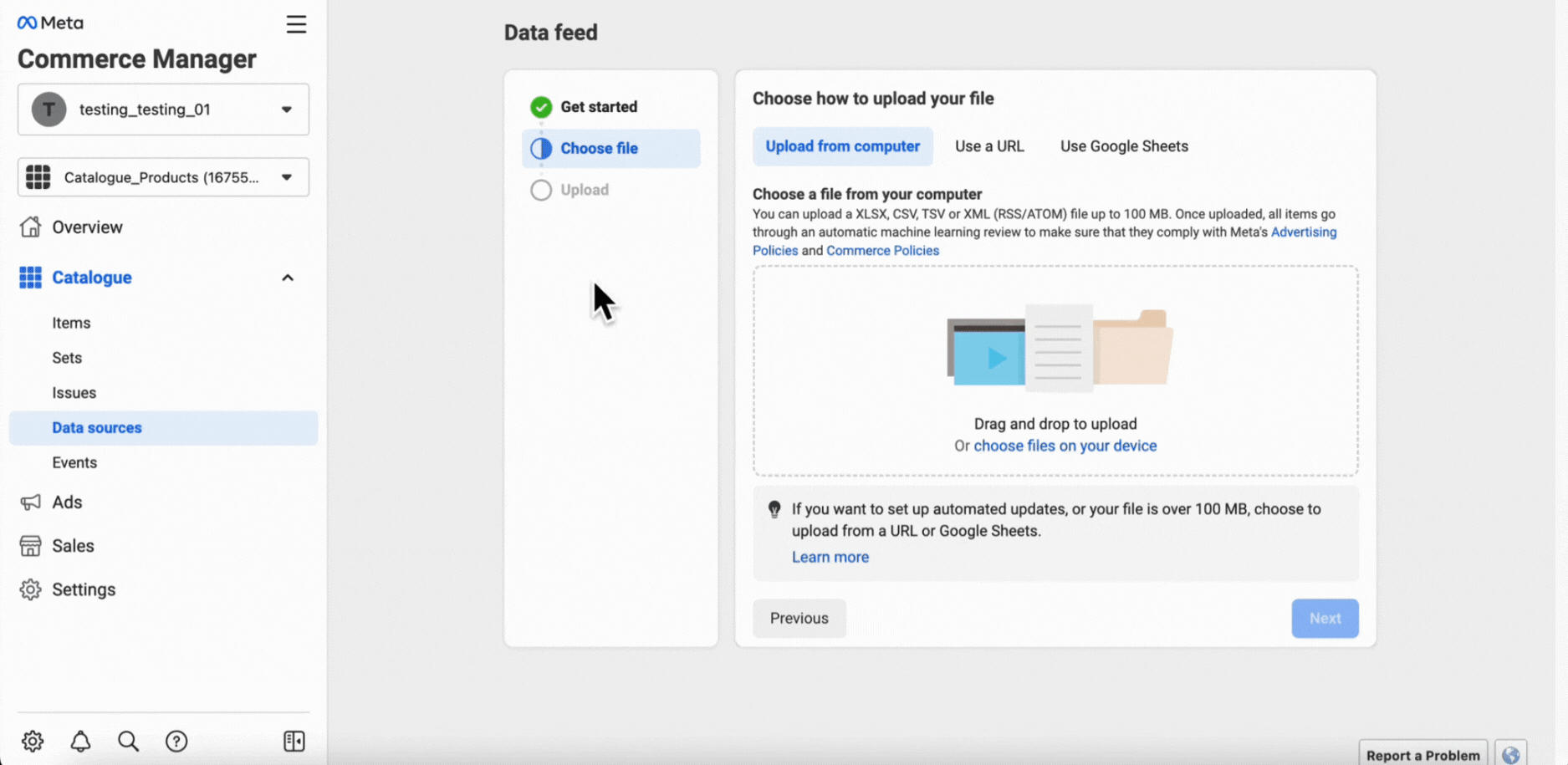Click the Next button
The image size is (1568, 765).
click(x=1325, y=619)
